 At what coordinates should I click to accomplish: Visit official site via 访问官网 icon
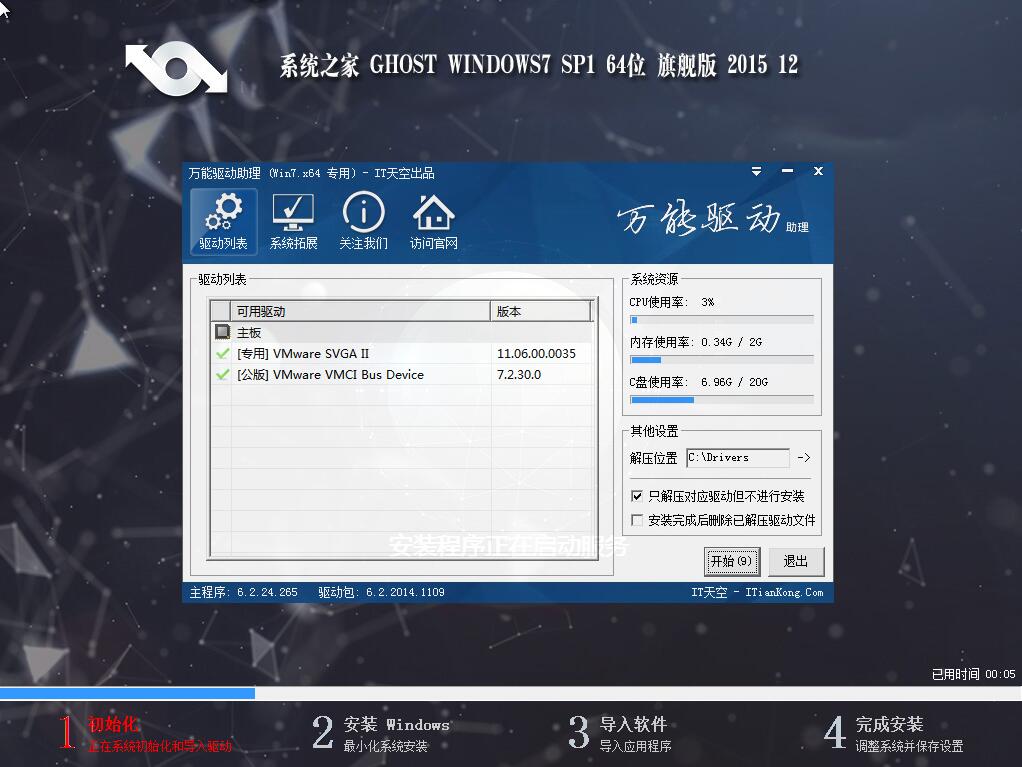(x=433, y=222)
